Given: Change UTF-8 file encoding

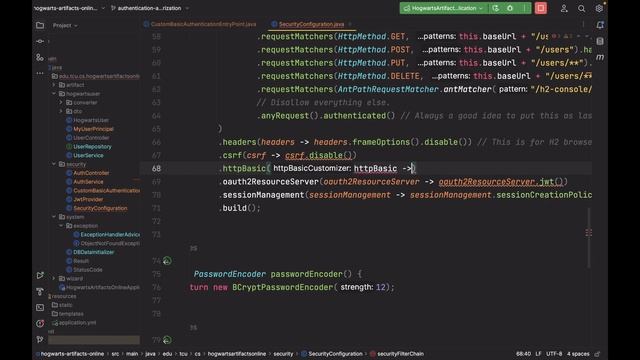Looking at the screenshot, I should [554, 354].
